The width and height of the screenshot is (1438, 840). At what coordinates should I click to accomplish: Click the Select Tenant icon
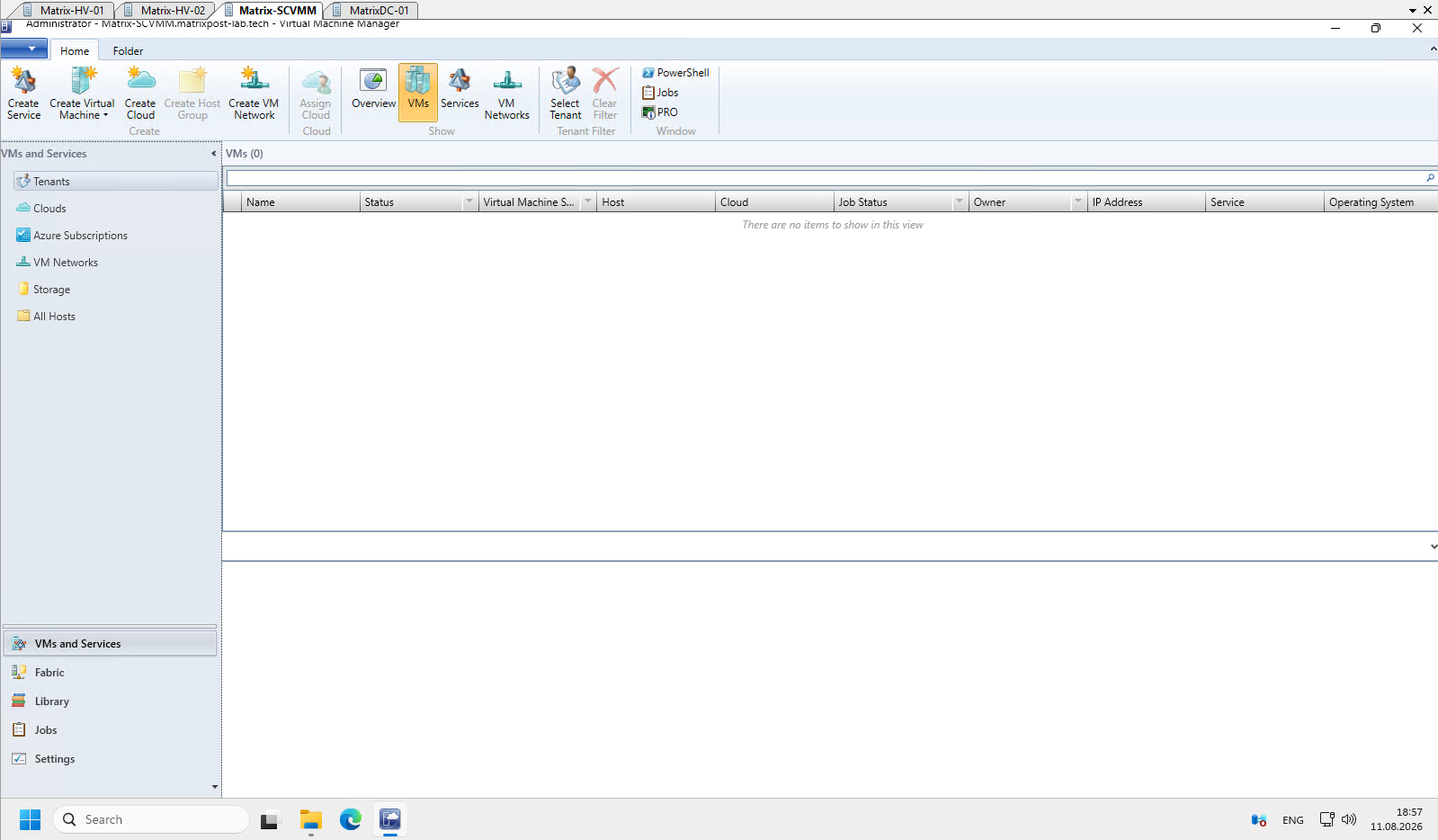pos(566,93)
